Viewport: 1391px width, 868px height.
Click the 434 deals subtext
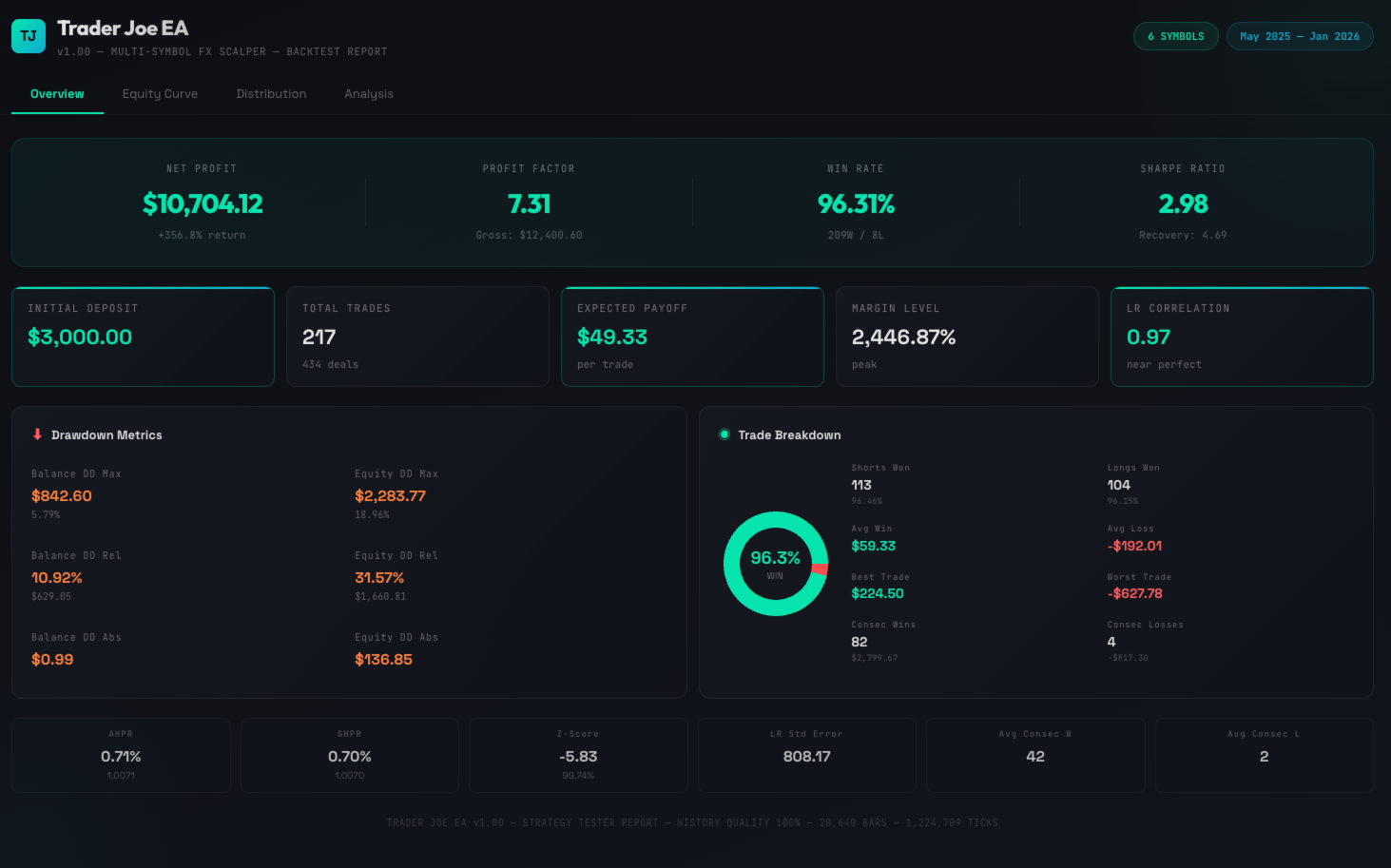[330, 364]
